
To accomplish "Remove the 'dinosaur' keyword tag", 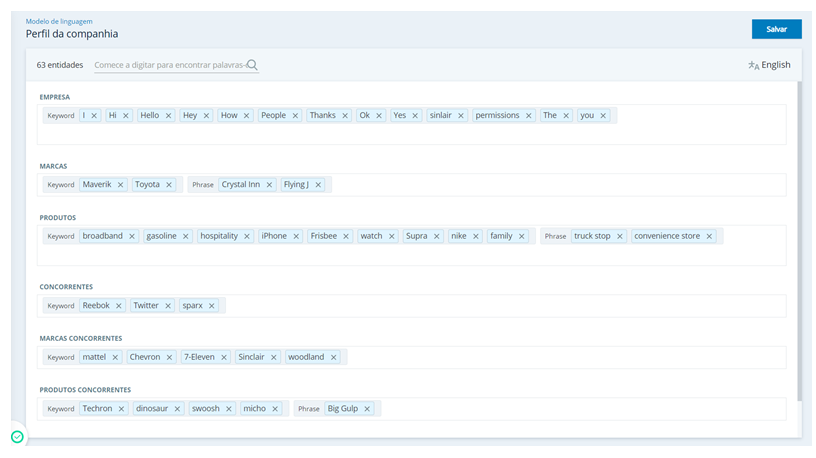I will (x=177, y=409).
